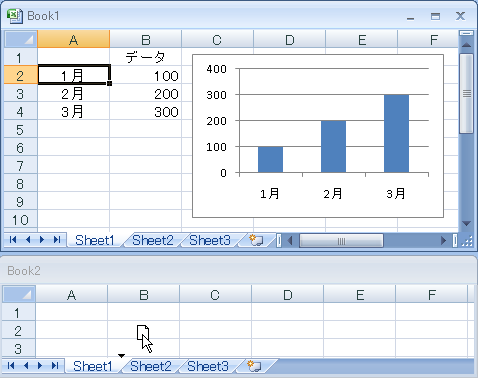Select row 5 header in Book1
The image size is (478, 378).
click(x=20, y=129)
